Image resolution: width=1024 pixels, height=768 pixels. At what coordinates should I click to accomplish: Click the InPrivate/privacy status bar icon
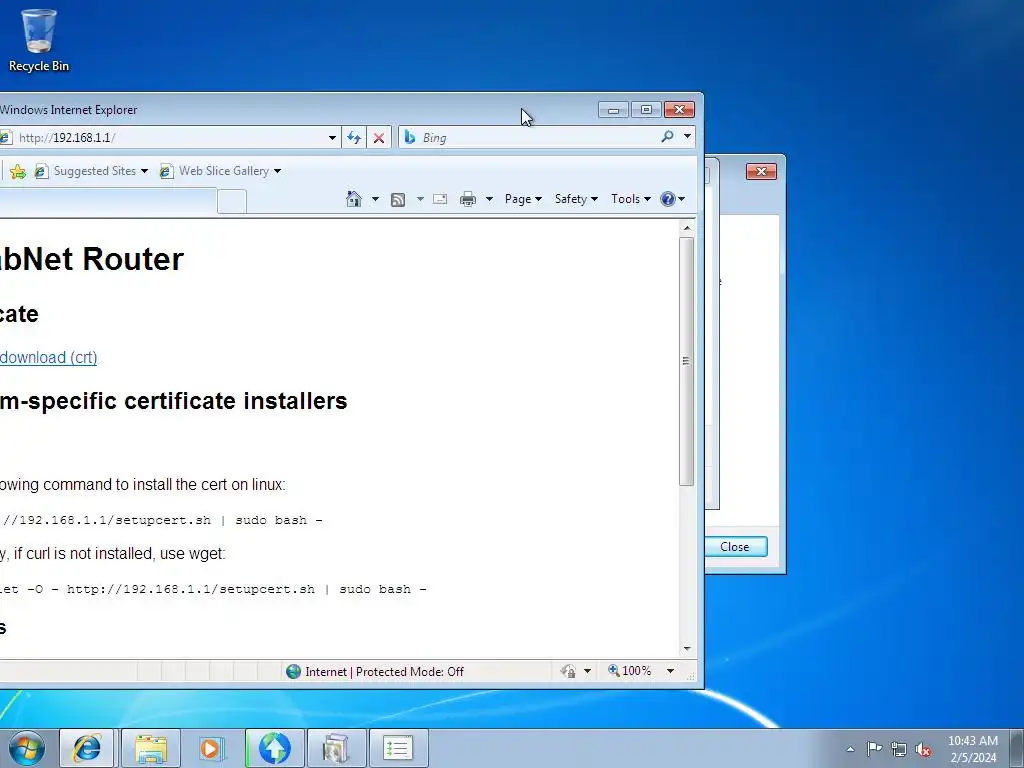pos(568,671)
